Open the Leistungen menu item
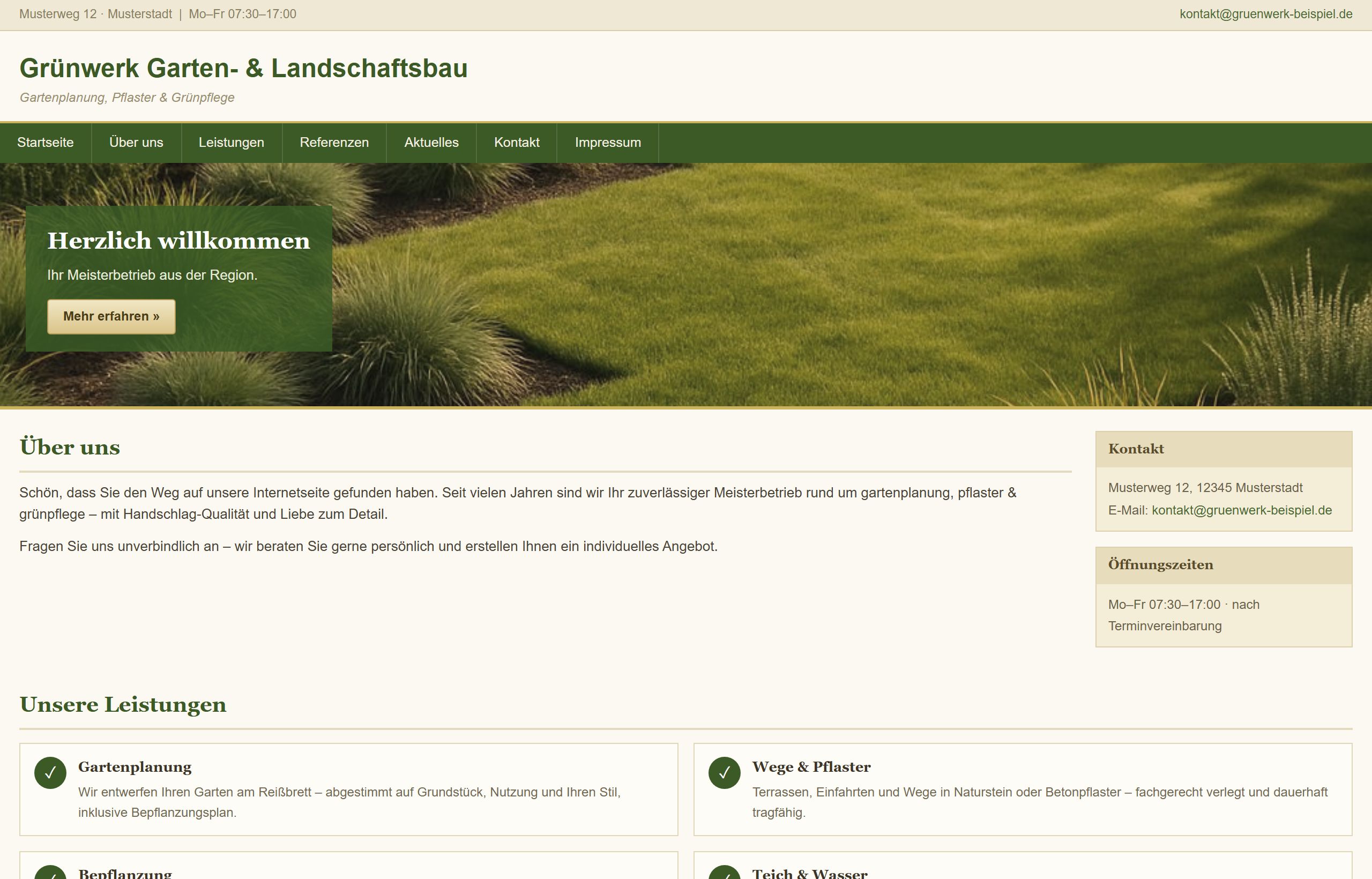 (231, 143)
